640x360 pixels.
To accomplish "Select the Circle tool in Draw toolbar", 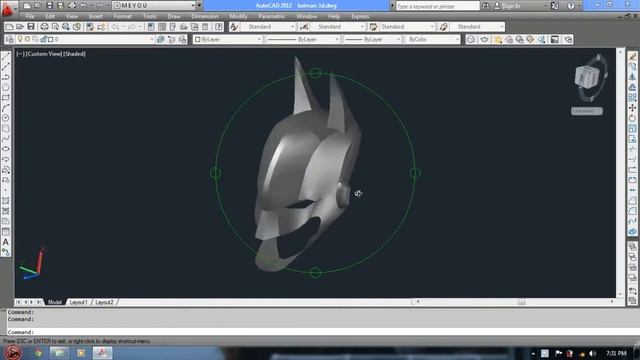I will pos(6,118).
